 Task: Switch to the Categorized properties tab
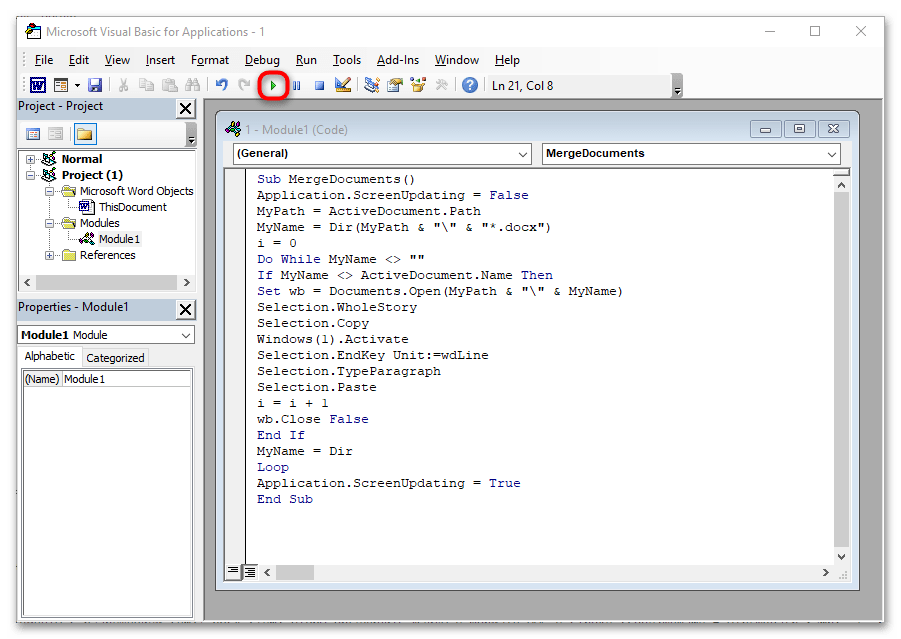click(x=115, y=358)
